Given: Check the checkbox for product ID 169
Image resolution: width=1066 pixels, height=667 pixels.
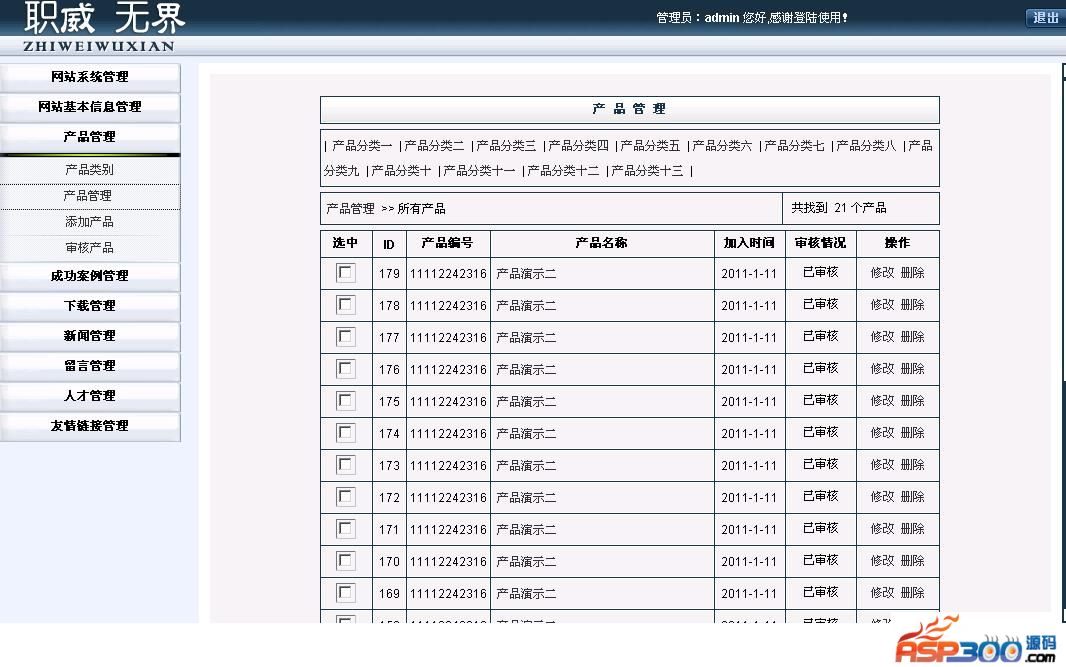Looking at the screenshot, I should click(345, 592).
